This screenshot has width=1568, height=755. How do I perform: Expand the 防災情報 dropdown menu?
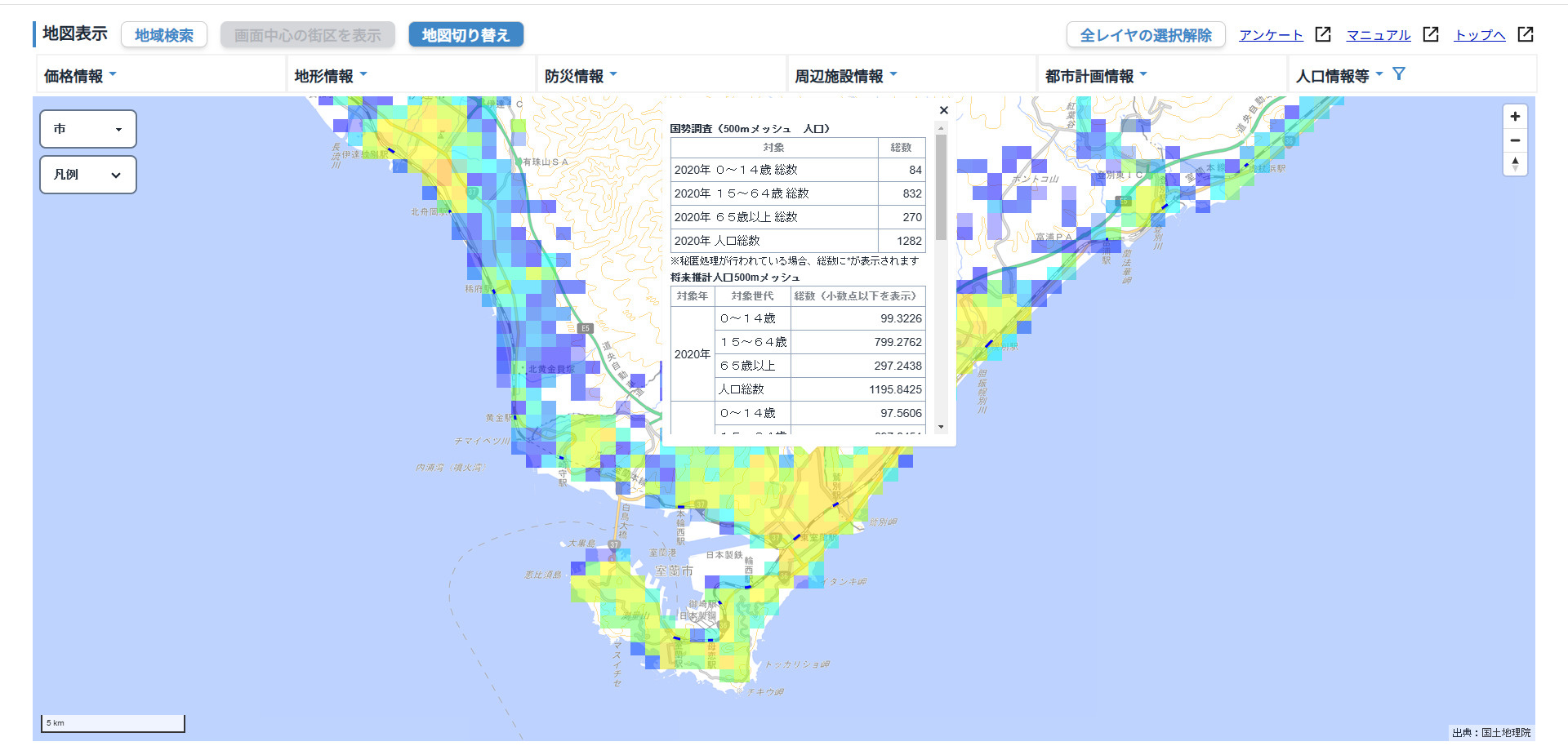point(581,76)
